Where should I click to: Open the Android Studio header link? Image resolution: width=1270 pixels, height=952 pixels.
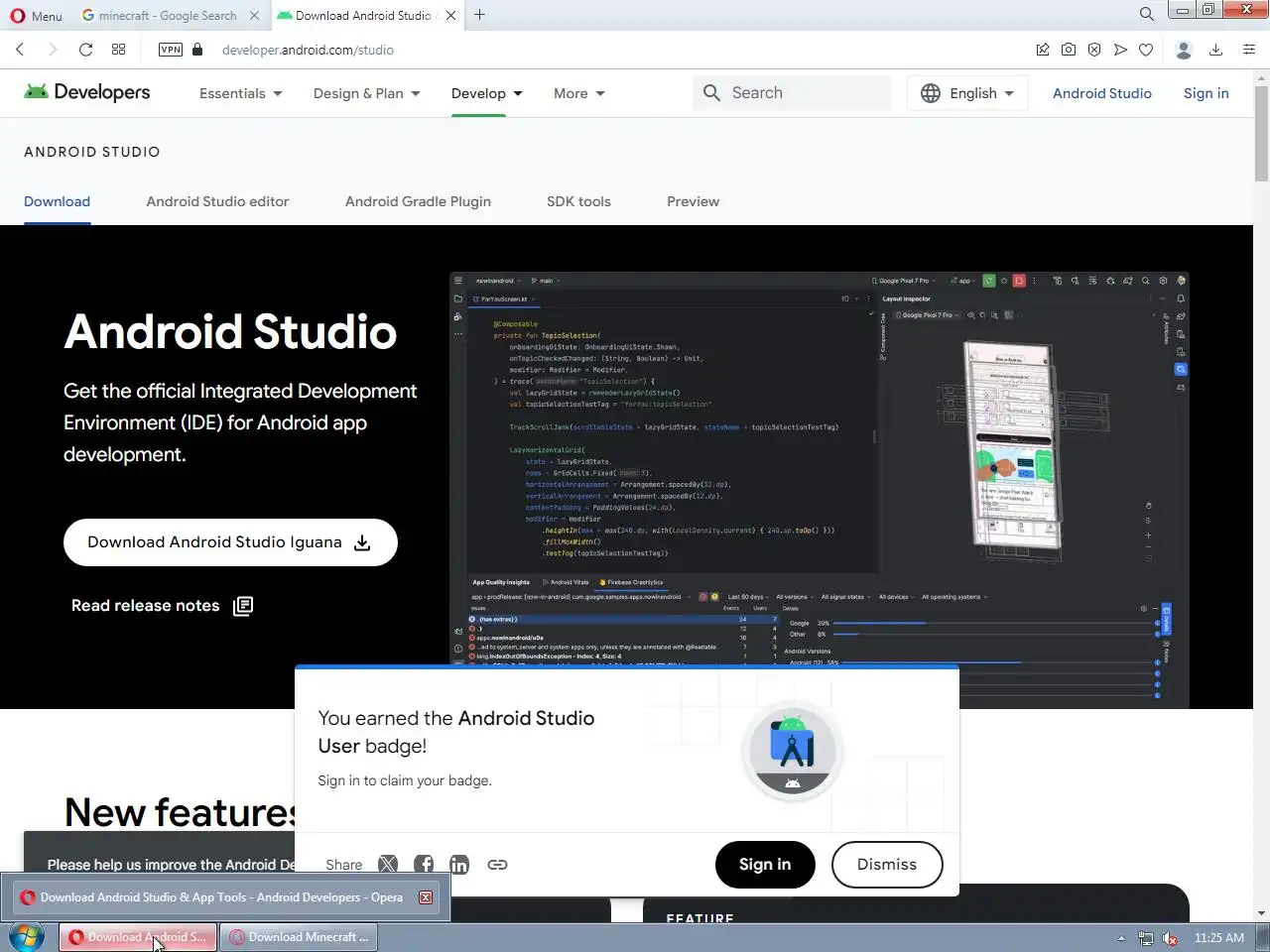(1102, 93)
